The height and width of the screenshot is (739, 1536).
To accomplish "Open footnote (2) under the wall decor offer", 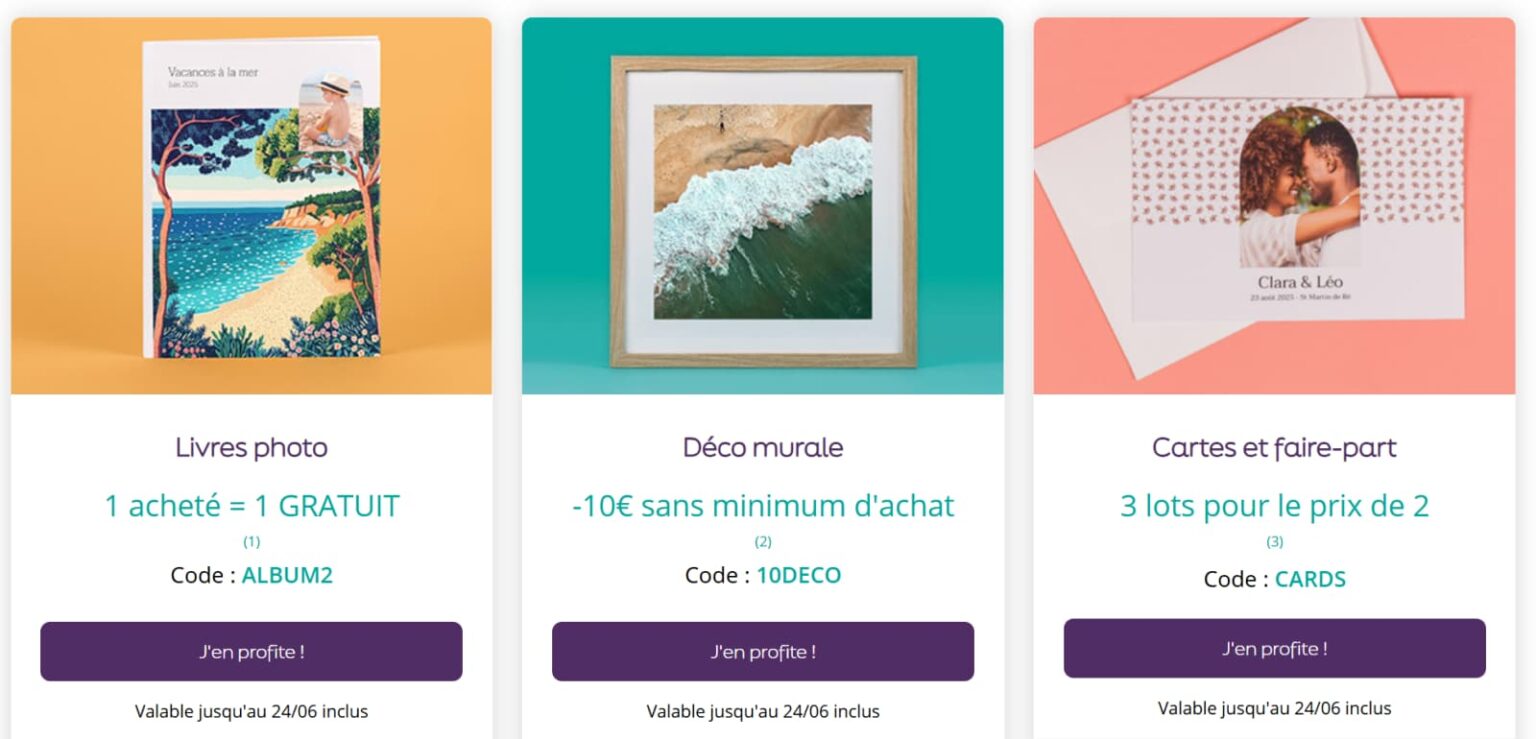I will pos(763,541).
